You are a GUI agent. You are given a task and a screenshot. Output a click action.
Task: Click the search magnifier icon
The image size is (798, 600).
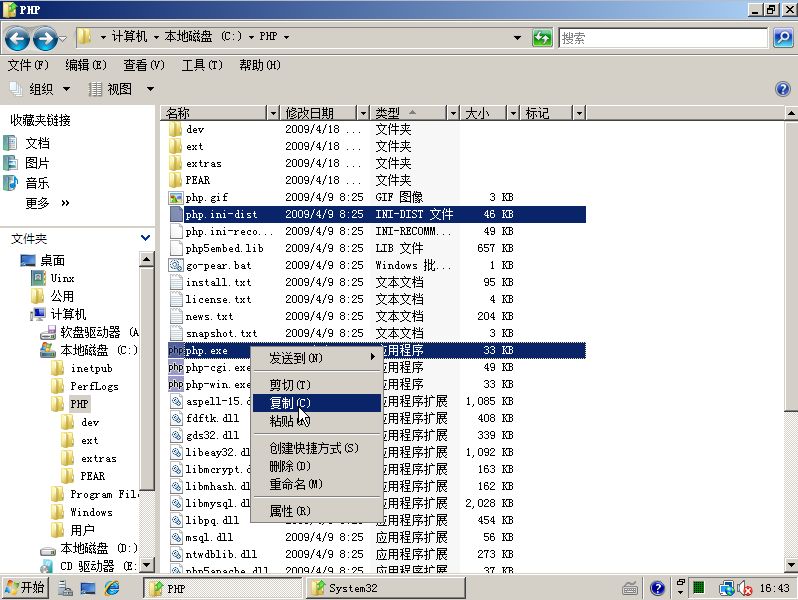click(x=783, y=38)
